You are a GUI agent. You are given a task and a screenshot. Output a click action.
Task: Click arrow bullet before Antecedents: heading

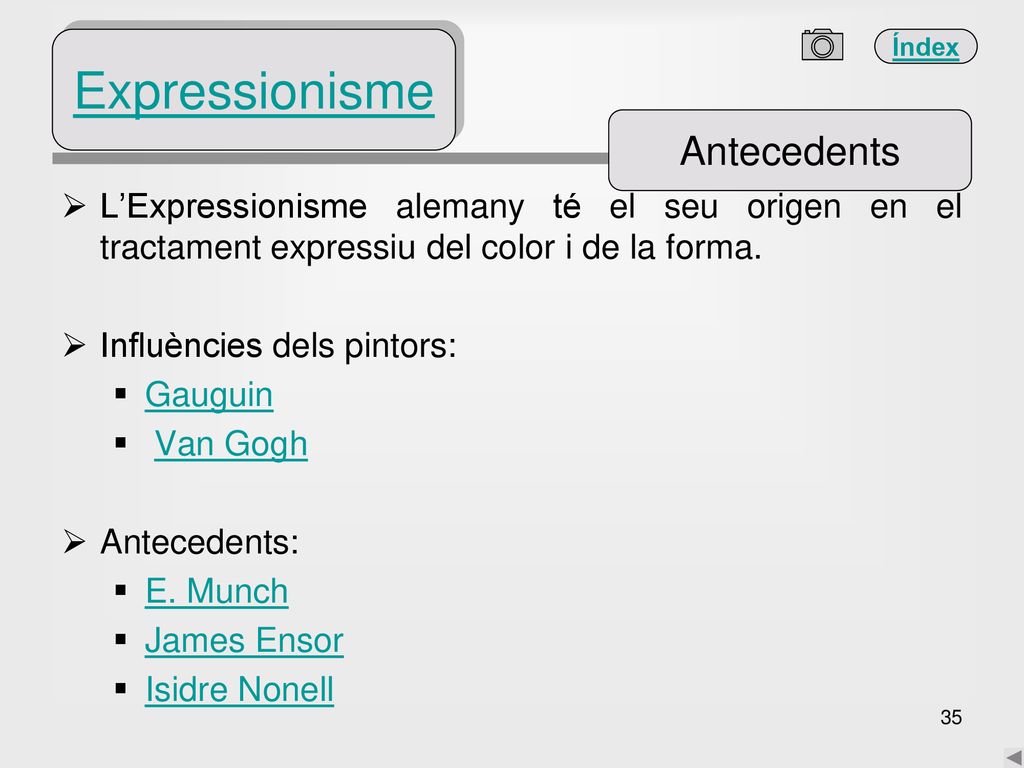[x=74, y=541]
